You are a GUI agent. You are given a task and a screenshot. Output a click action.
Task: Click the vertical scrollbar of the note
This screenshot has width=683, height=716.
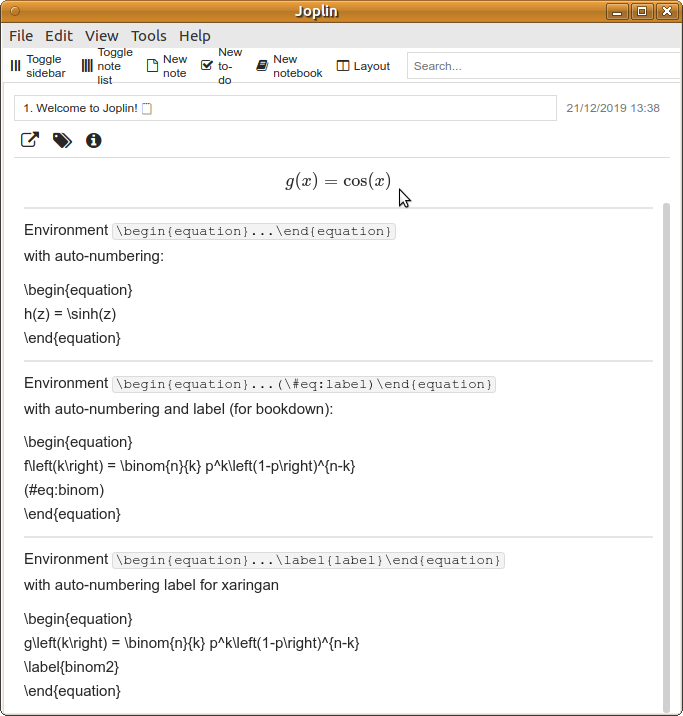click(x=667, y=457)
